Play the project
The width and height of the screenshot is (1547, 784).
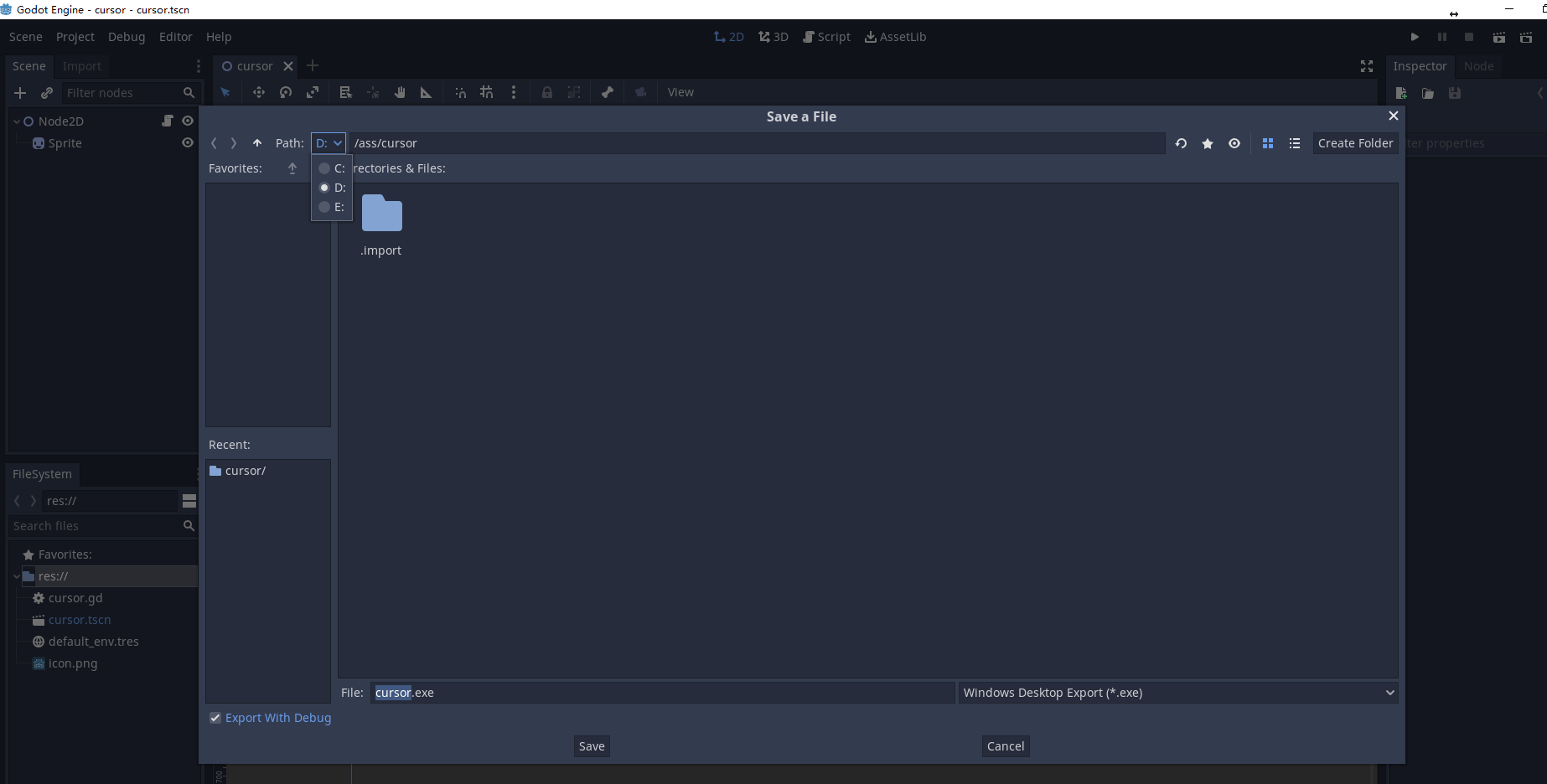tap(1415, 37)
